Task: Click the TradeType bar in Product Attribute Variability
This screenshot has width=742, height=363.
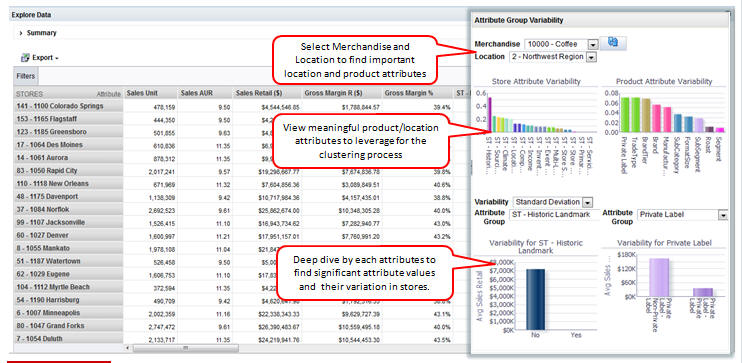Action: (636, 115)
